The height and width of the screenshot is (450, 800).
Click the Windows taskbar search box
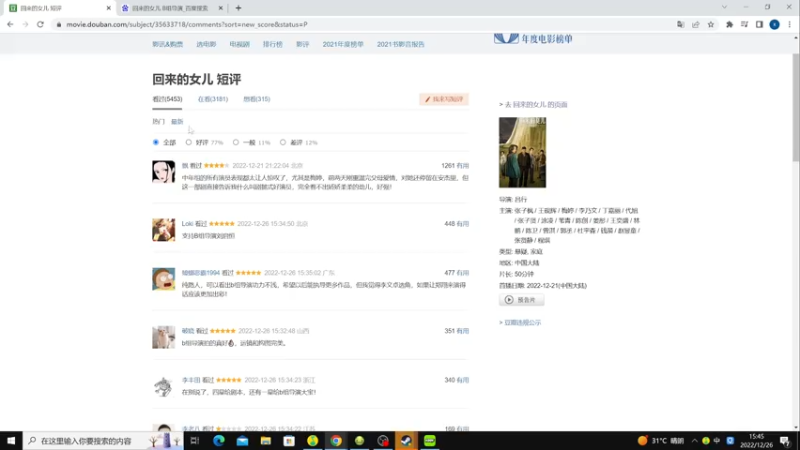104,441
